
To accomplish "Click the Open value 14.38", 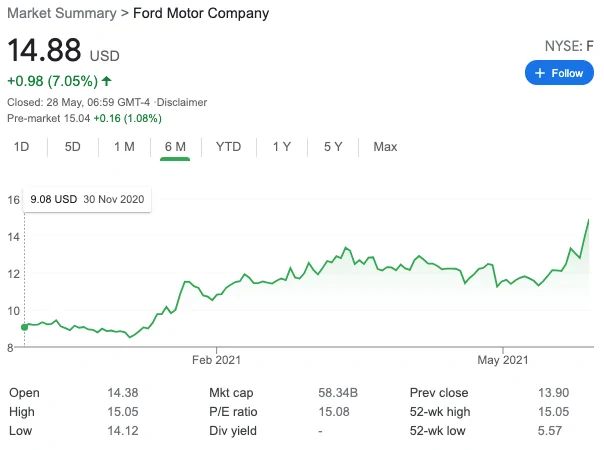I will [122, 393].
